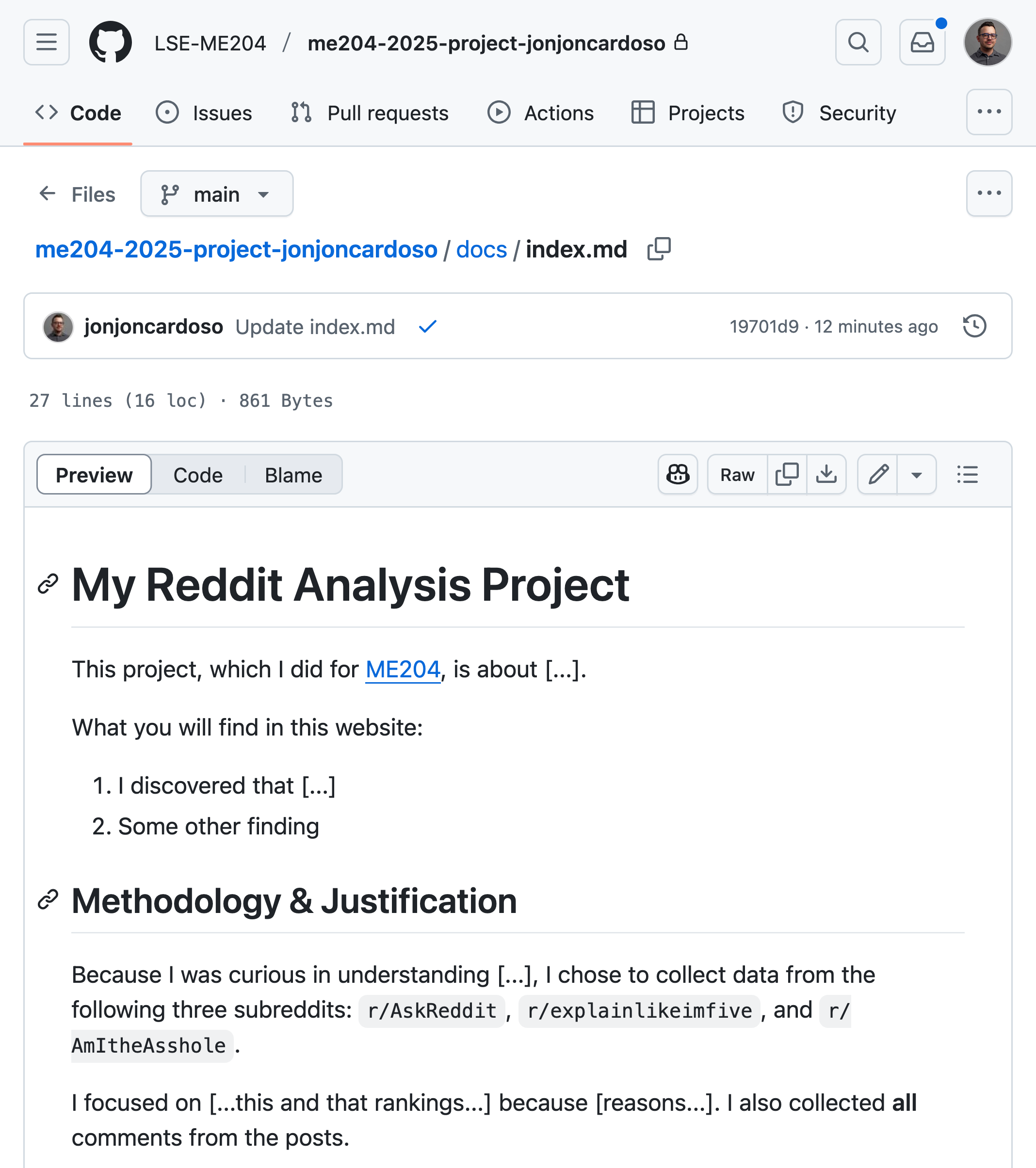Open Copilot for this file
The width and height of the screenshot is (1036, 1168).
point(678,474)
